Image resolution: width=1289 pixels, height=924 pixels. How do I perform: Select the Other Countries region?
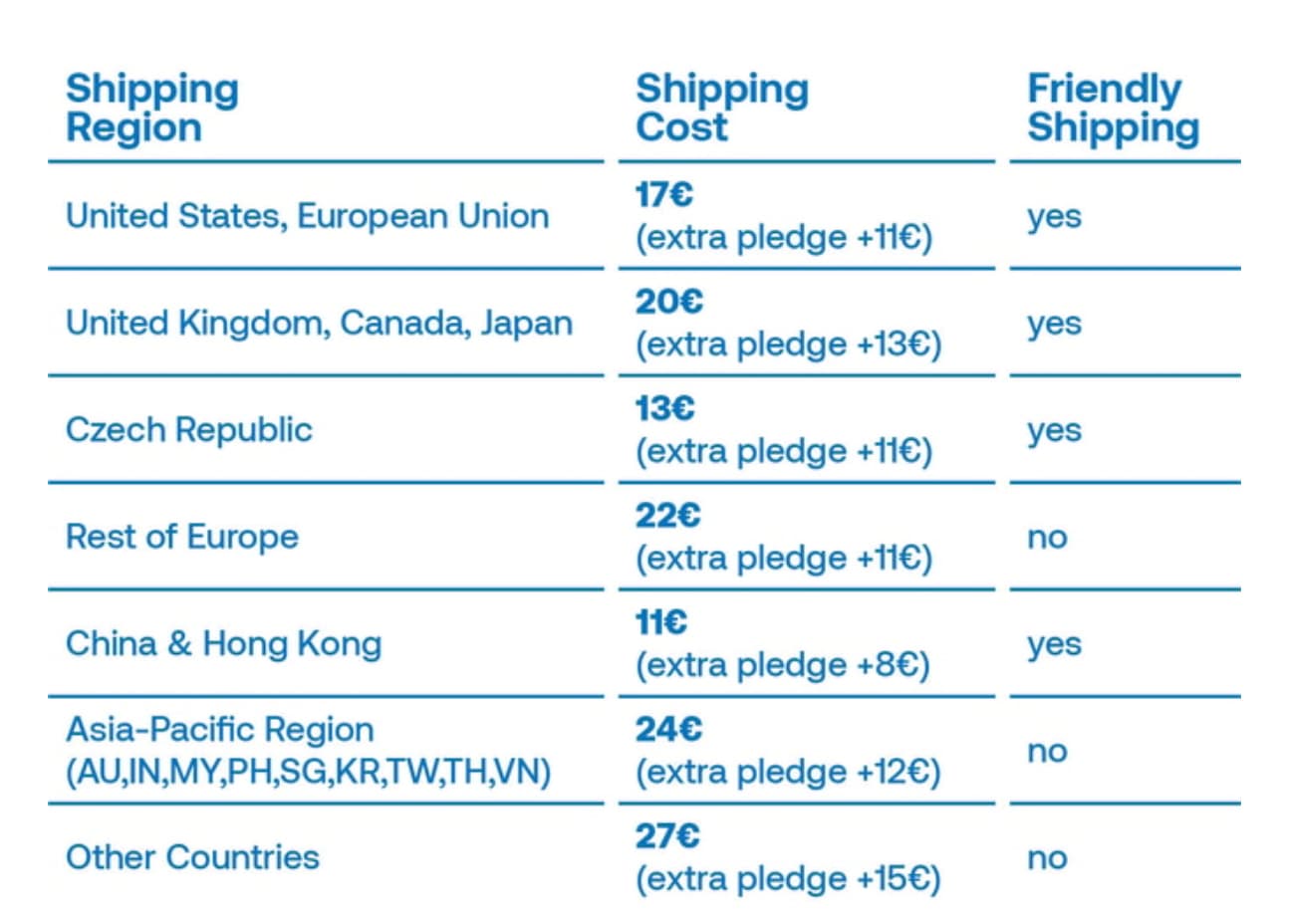point(192,857)
